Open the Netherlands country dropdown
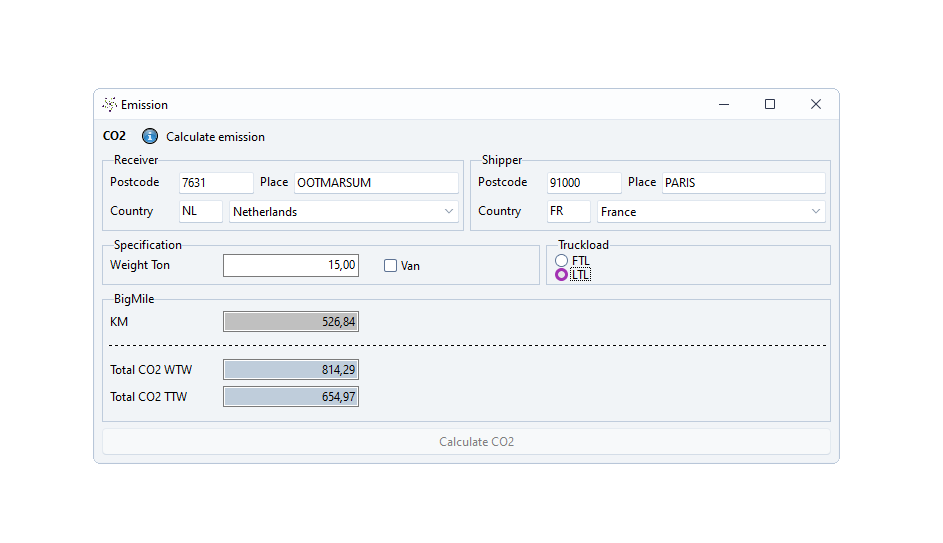This screenshot has height=543, width=943. tap(343, 212)
